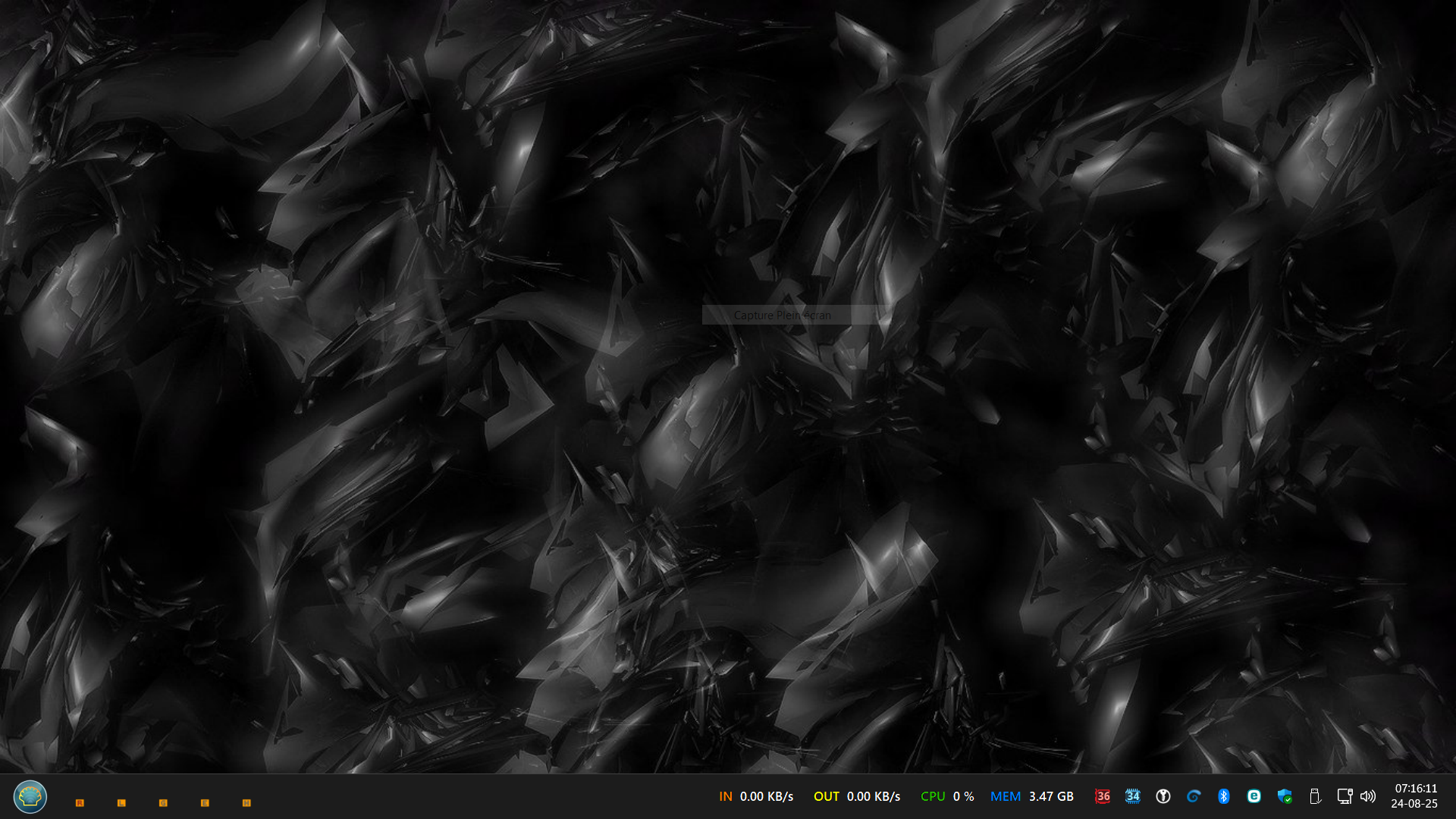Open the white circular tray icon
The image size is (1456, 819).
(1163, 796)
